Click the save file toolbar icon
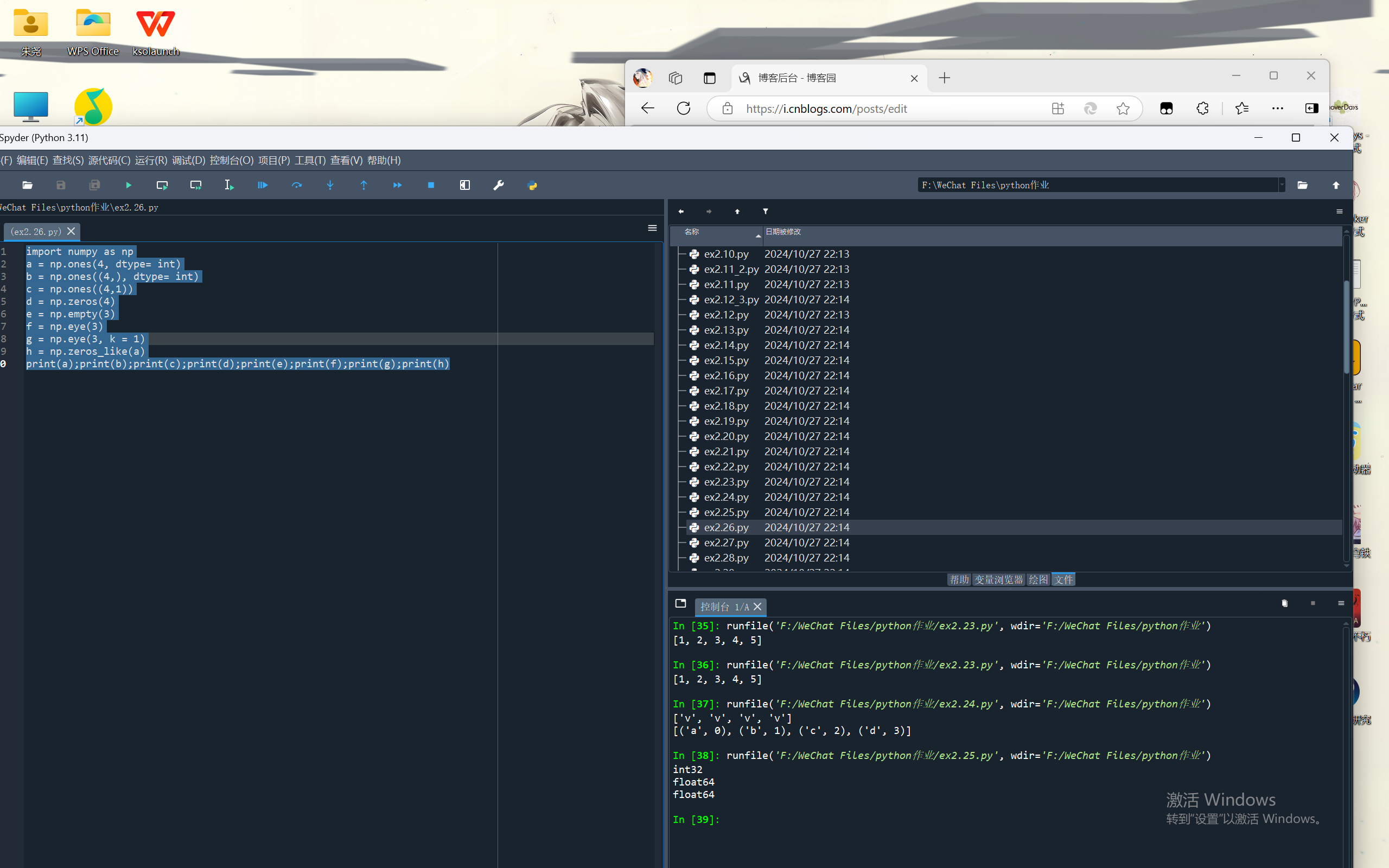 click(x=61, y=185)
